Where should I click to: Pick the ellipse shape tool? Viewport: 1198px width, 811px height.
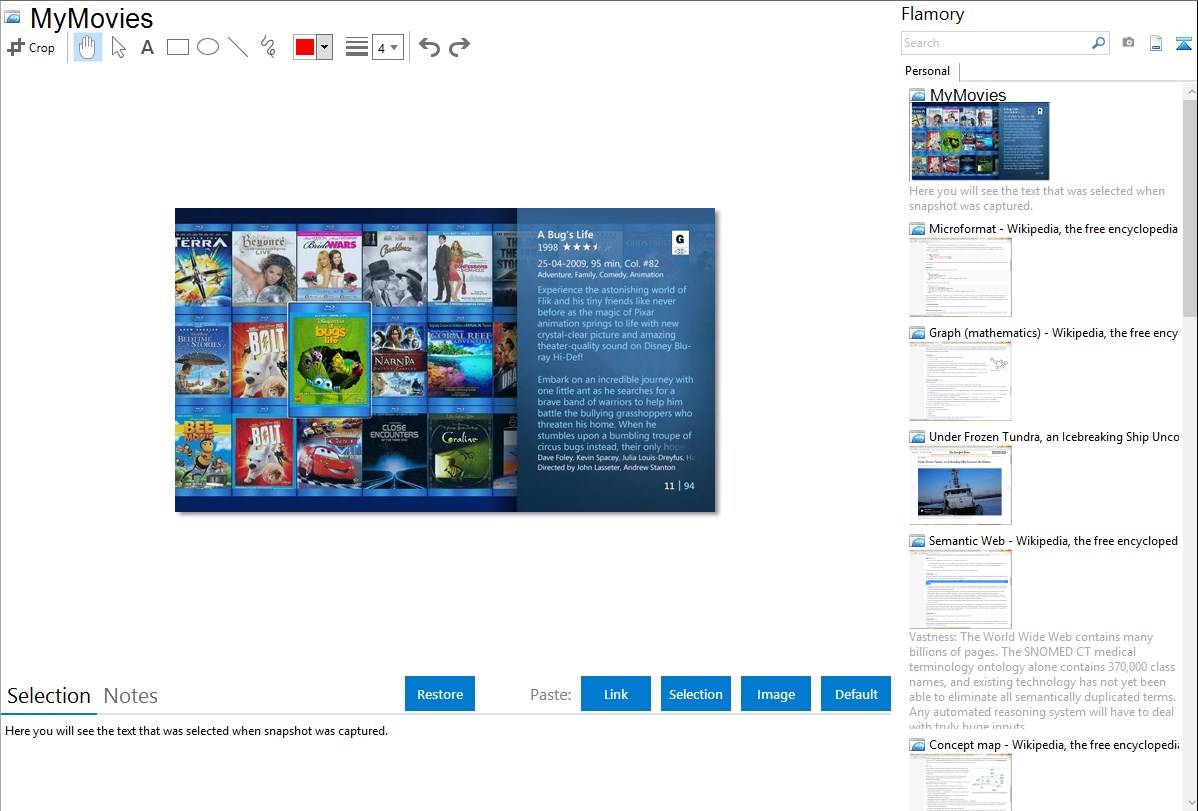click(x=208, y=47)
